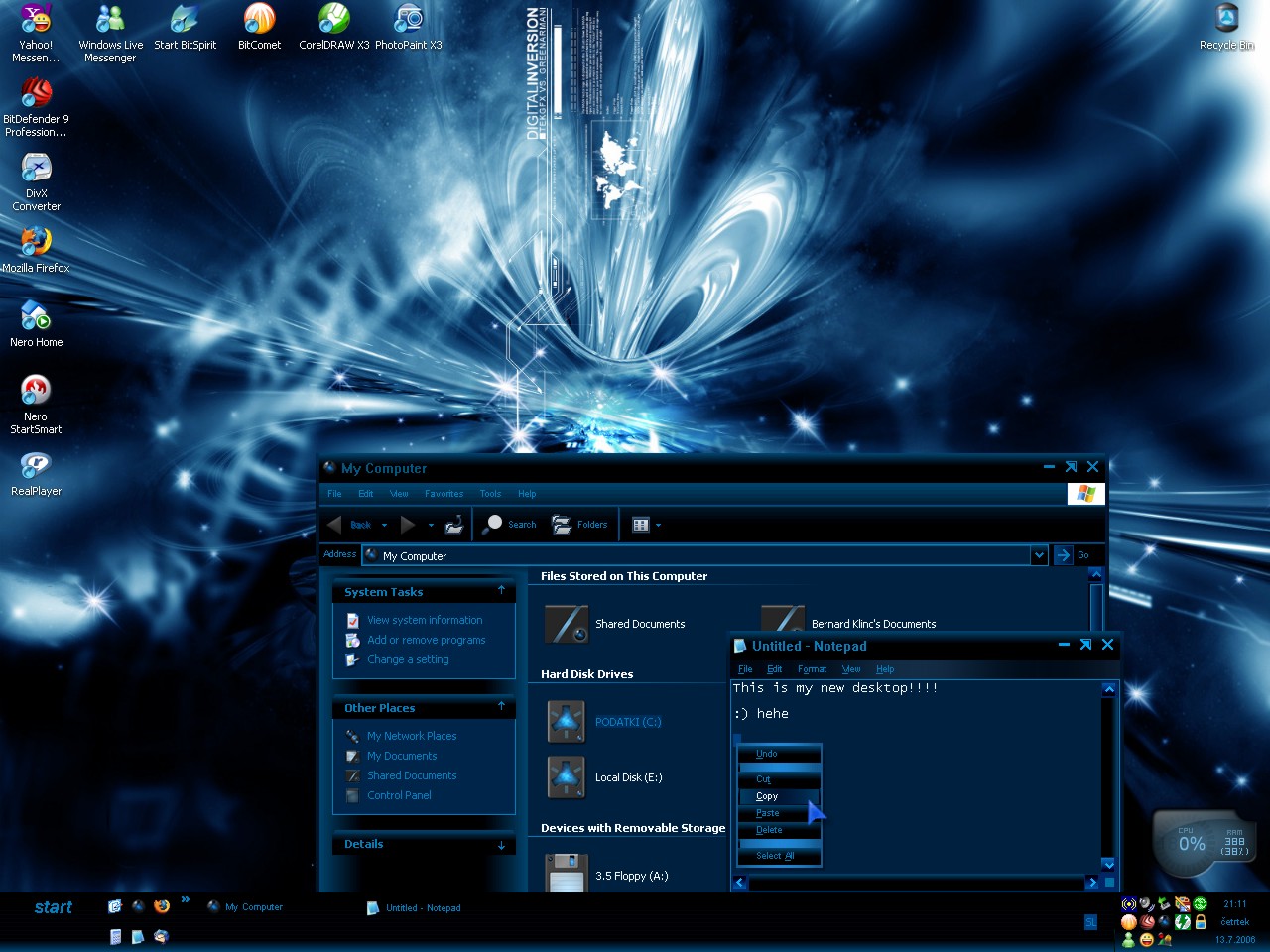1270x952 pixels.
Task: Launch Mozilla Firefox desktop shortcut
Action: pyautogui.click(x=36, y=250)
